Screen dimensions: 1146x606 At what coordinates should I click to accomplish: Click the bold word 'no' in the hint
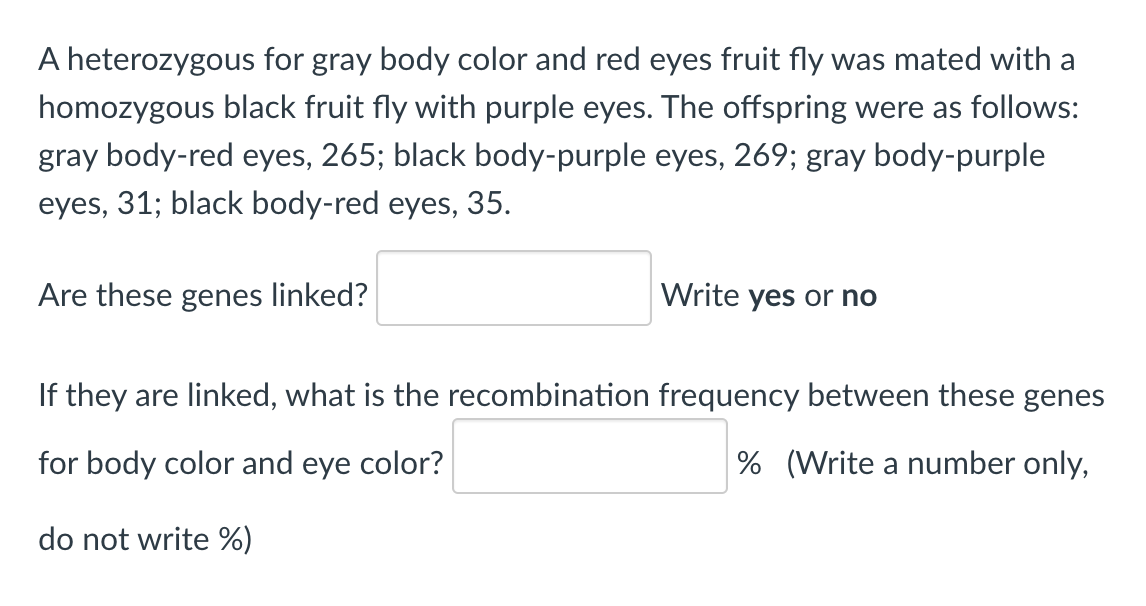tap(859, 296)
